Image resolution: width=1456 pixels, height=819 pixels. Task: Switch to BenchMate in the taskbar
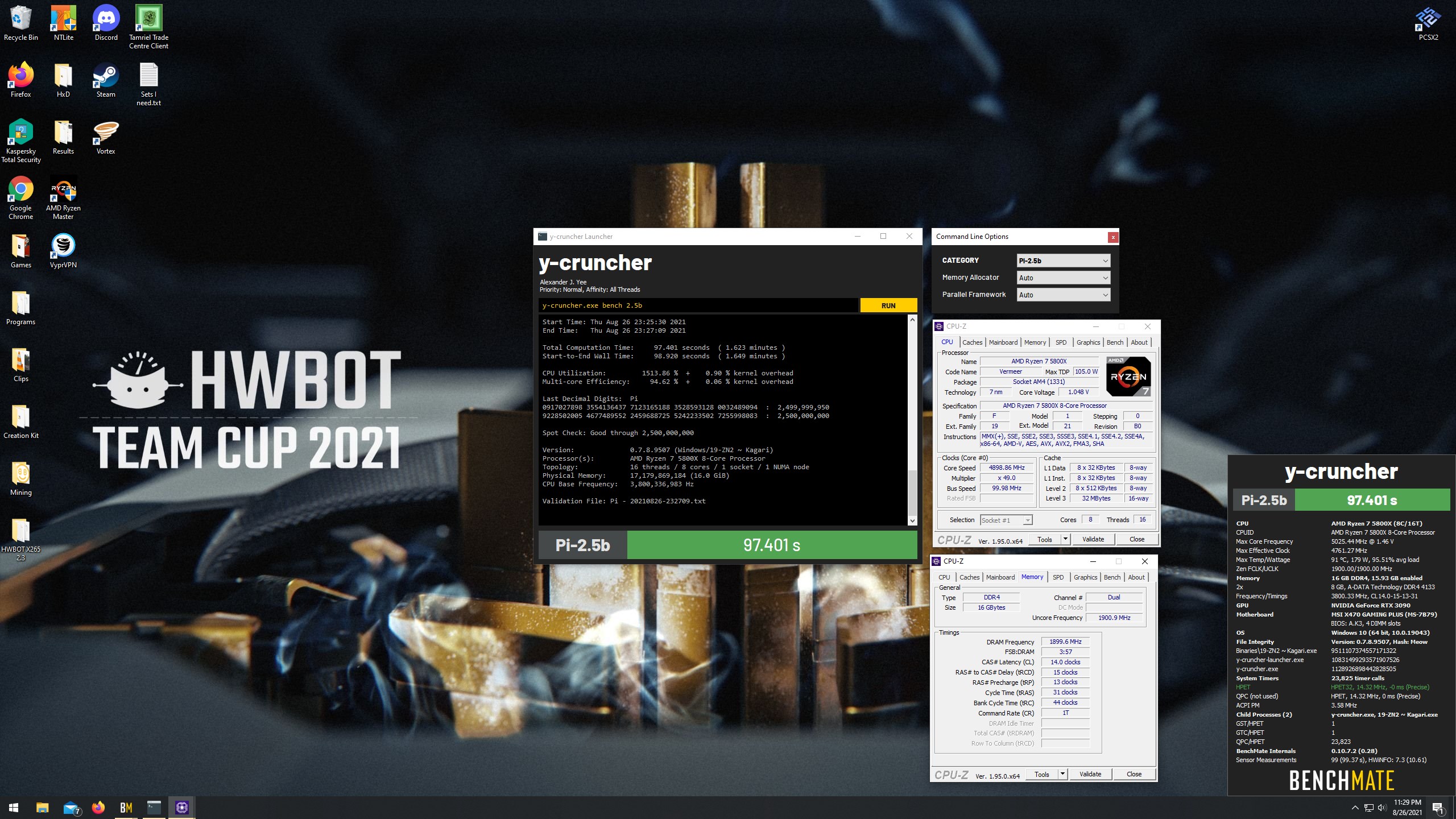(126, 807)
